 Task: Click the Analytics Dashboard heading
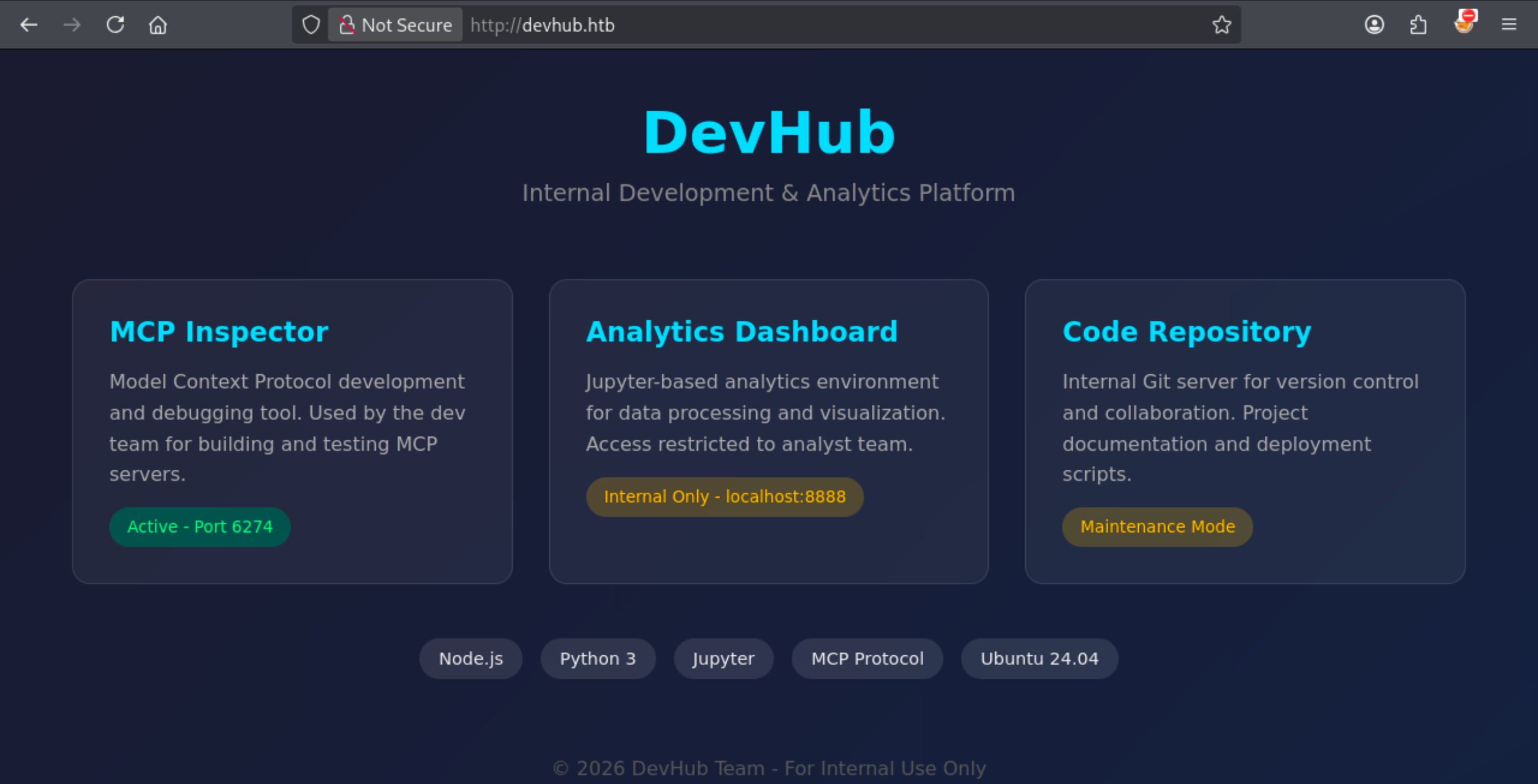742,331
